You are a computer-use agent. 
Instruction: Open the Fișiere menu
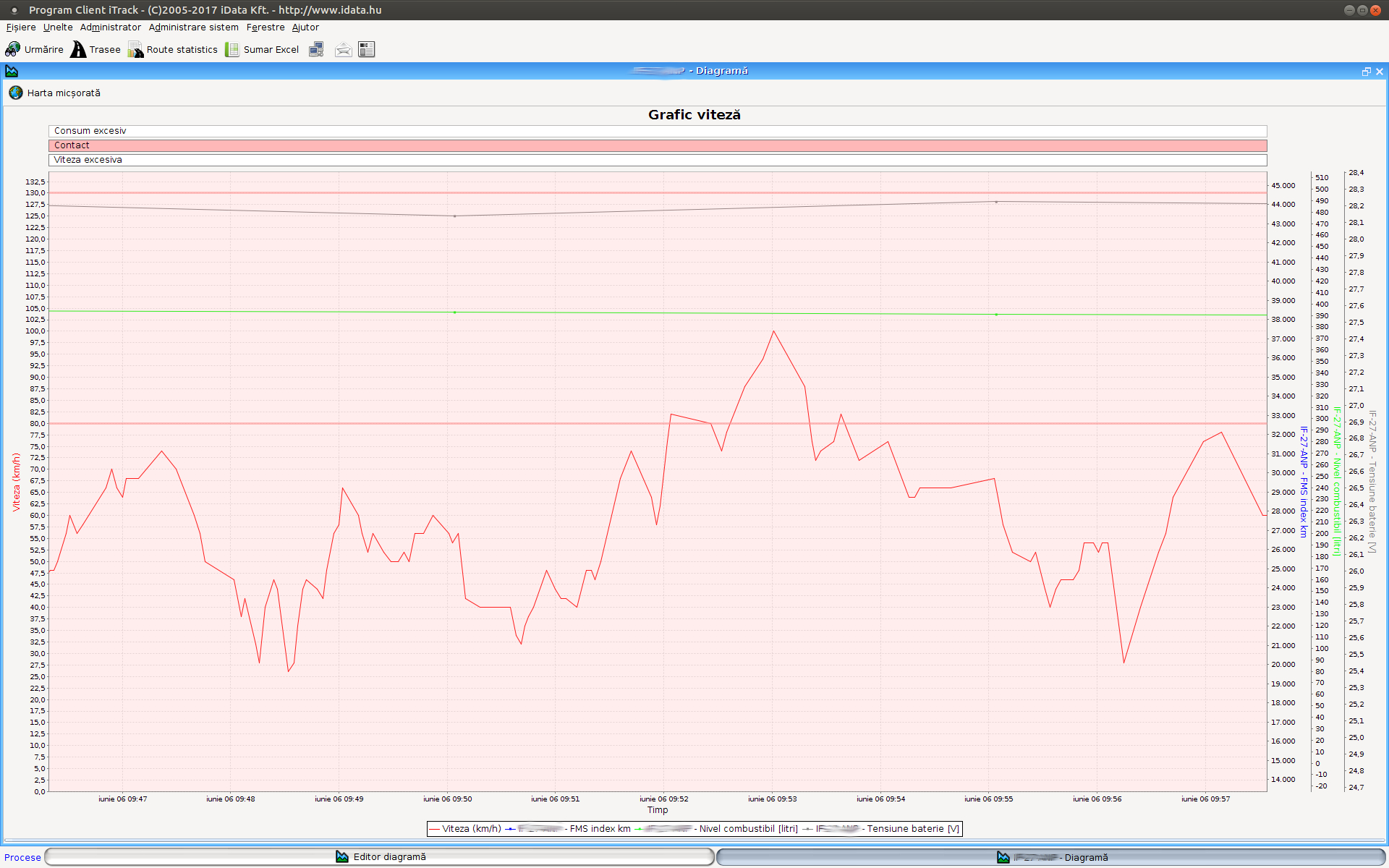click(x=21, y=27)
